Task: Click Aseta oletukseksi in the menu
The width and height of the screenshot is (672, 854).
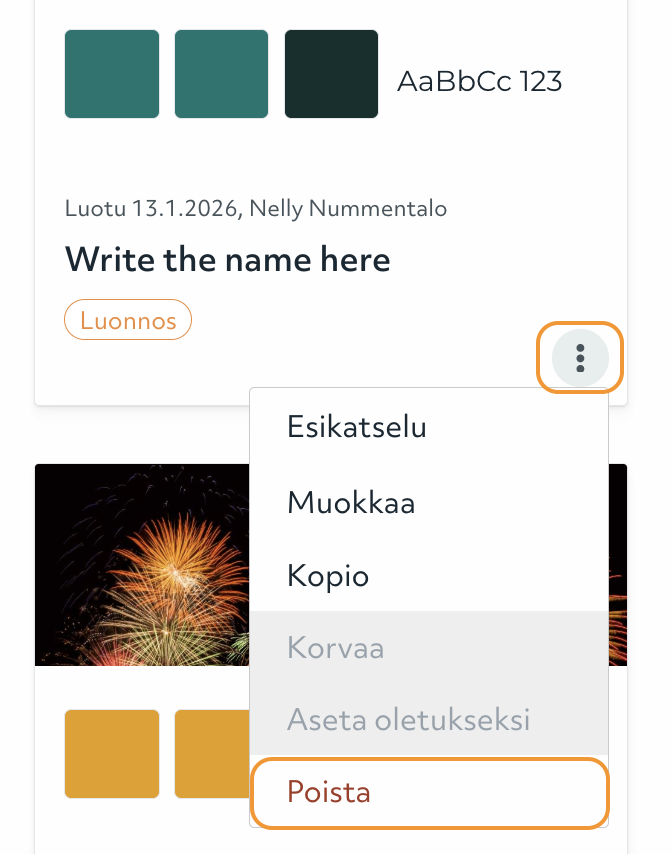Action: pos(410,719)
